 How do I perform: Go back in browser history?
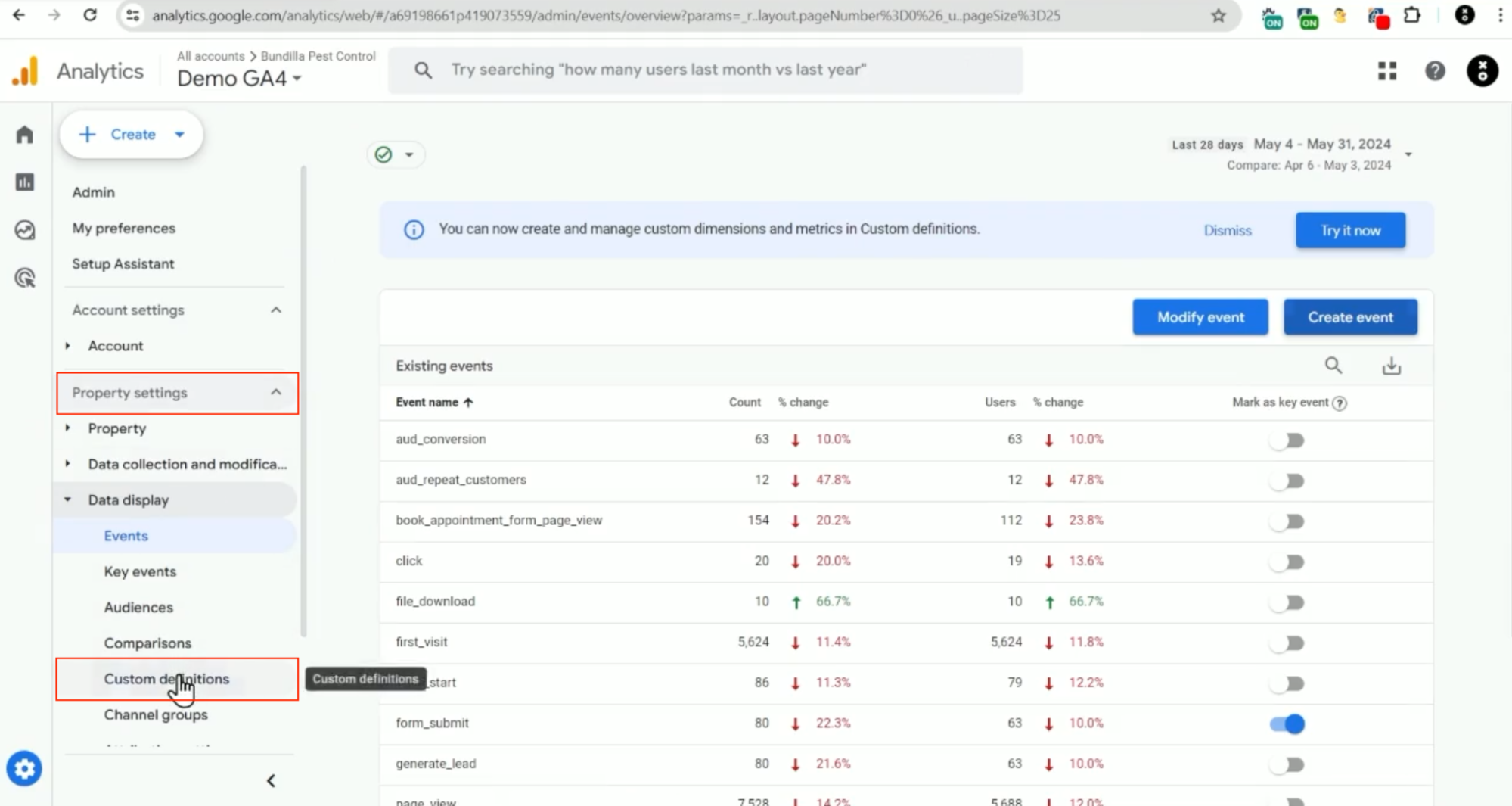click(18, 15)
